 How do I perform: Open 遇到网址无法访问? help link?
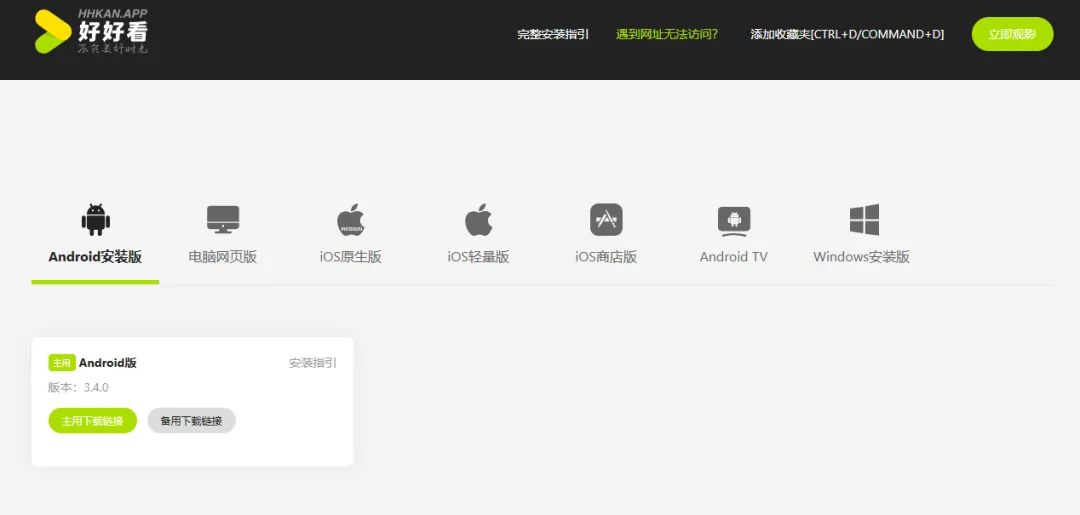click(667, 34)
